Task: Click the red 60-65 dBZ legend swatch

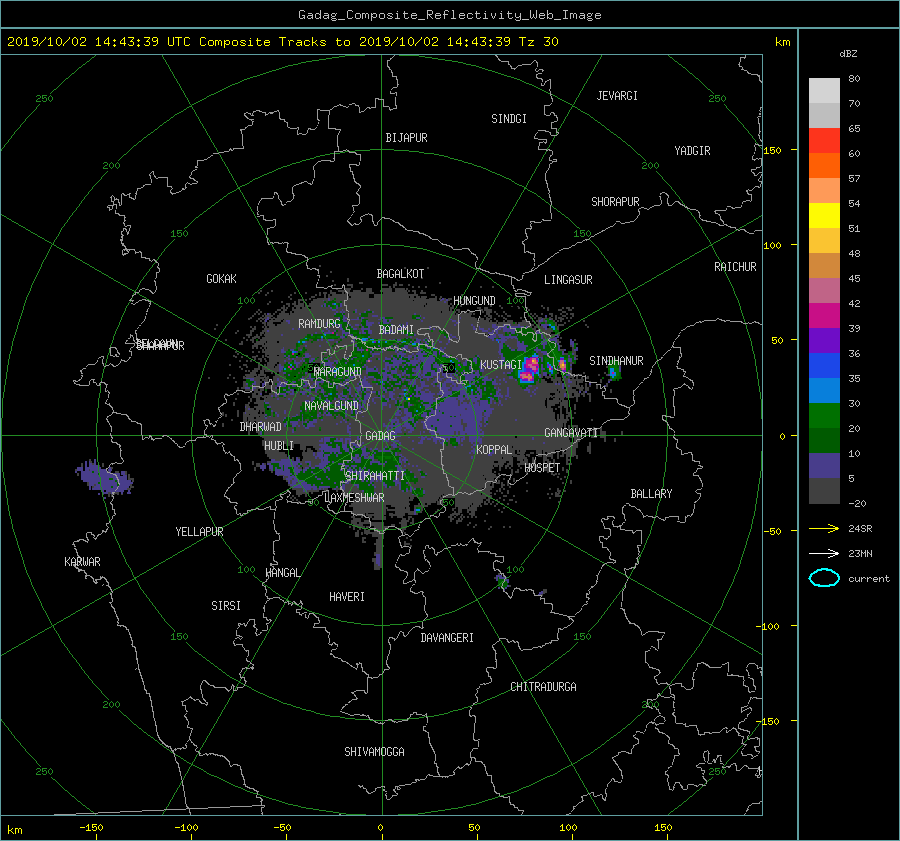Action: 824,140
